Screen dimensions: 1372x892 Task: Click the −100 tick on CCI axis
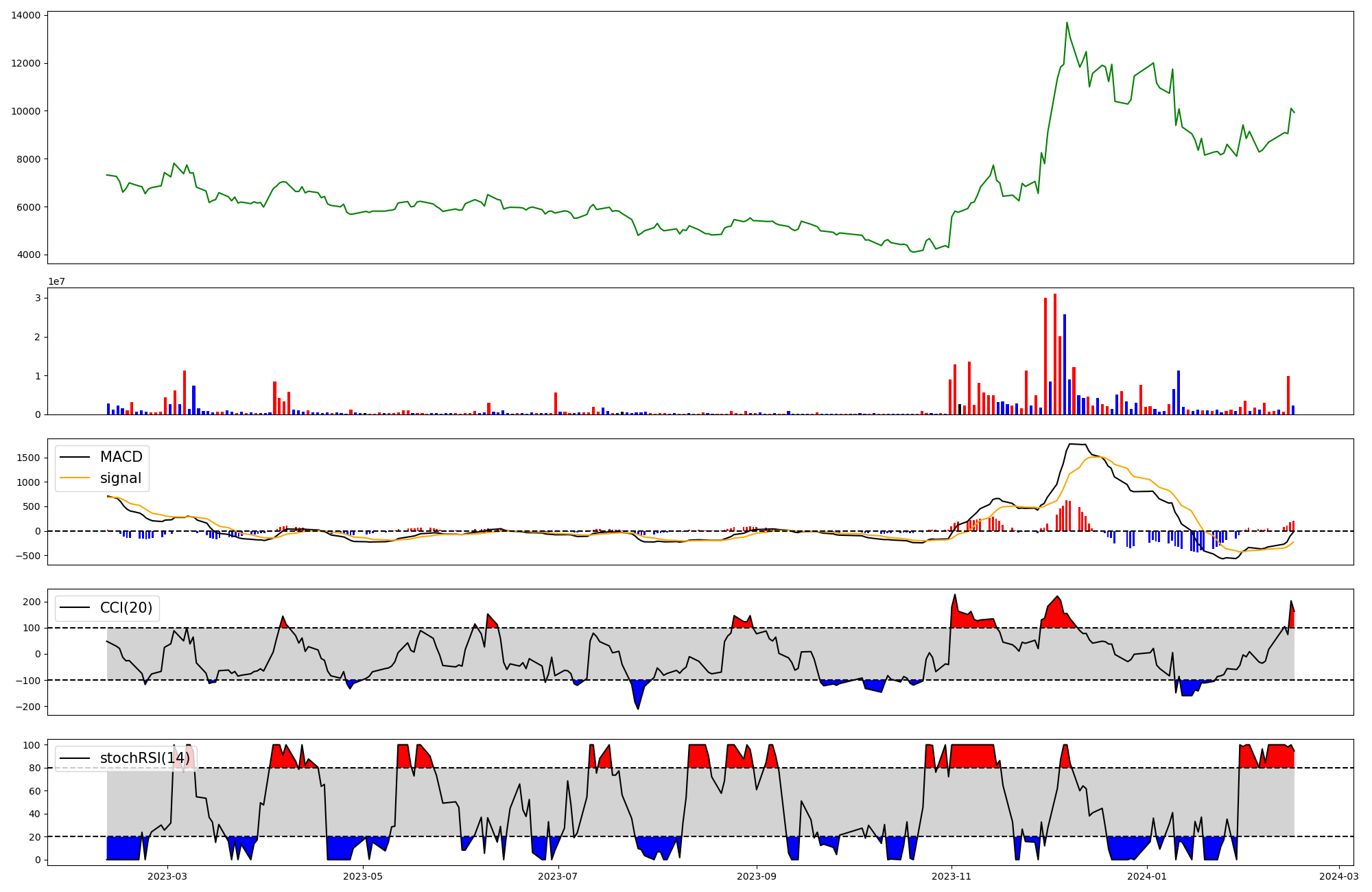[x=27, y=680]
